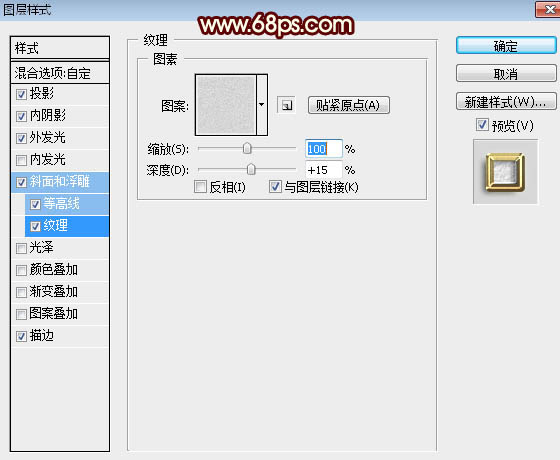
Task: Toggle the 投影 effect checkbox
Action: pos(21,94)
